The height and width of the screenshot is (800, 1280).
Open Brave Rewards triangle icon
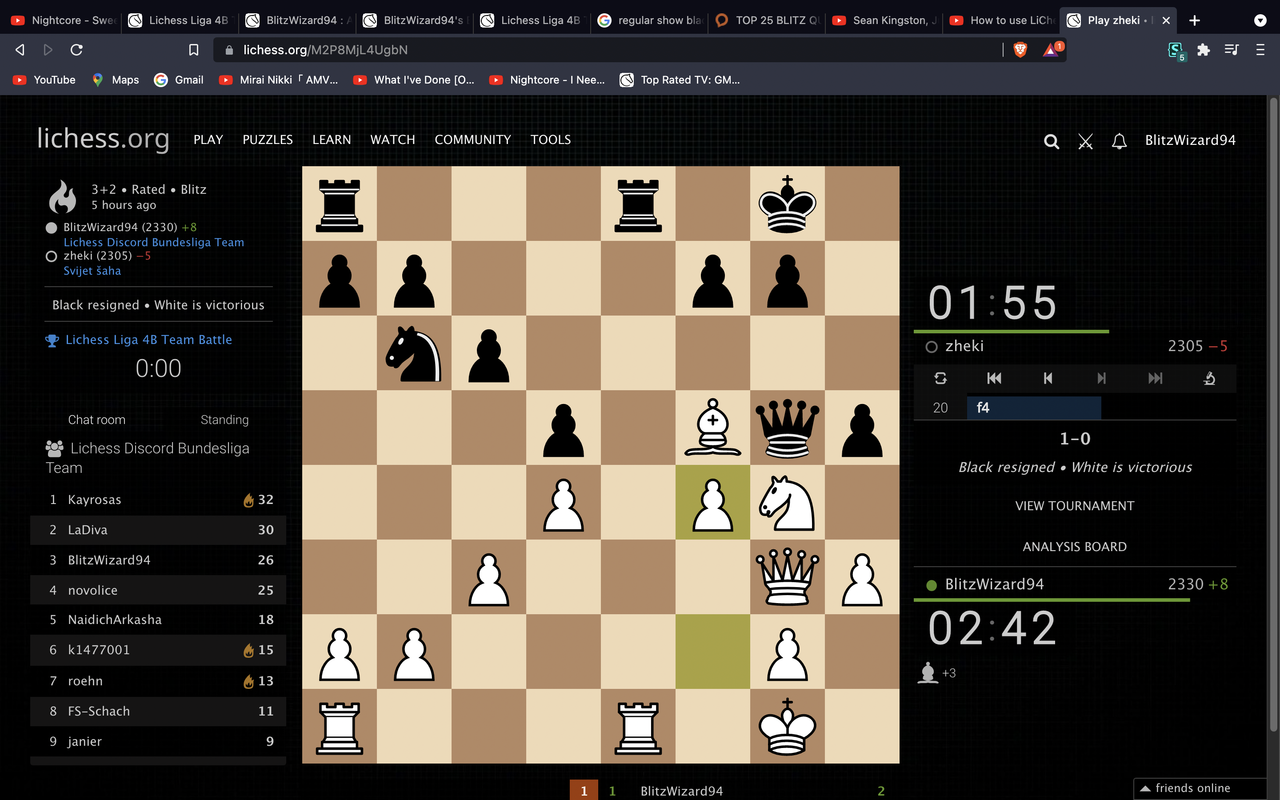tap(1052, 49)
